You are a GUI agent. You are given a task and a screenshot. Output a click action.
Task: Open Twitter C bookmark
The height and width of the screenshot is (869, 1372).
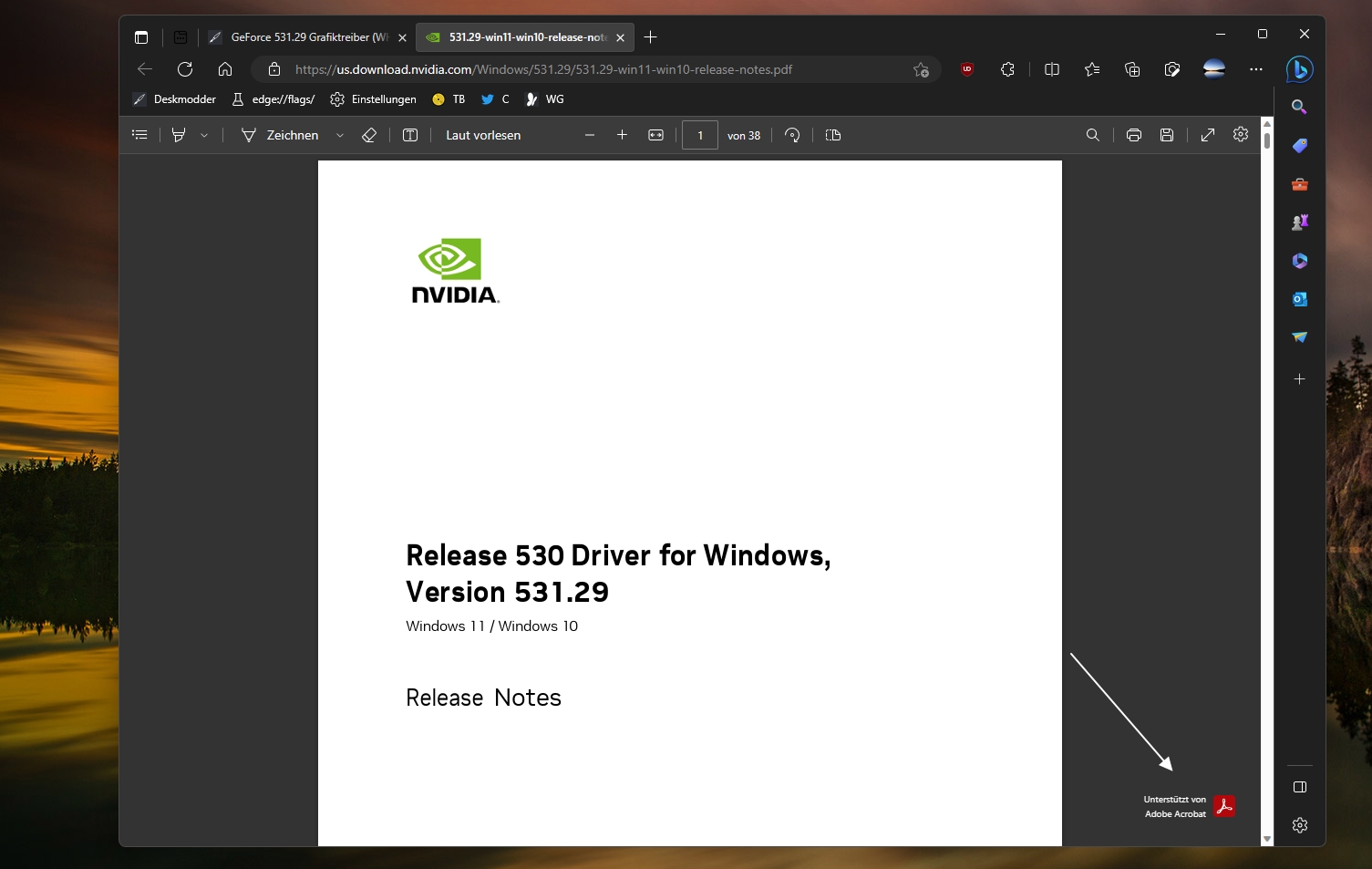tap(495, 99)
